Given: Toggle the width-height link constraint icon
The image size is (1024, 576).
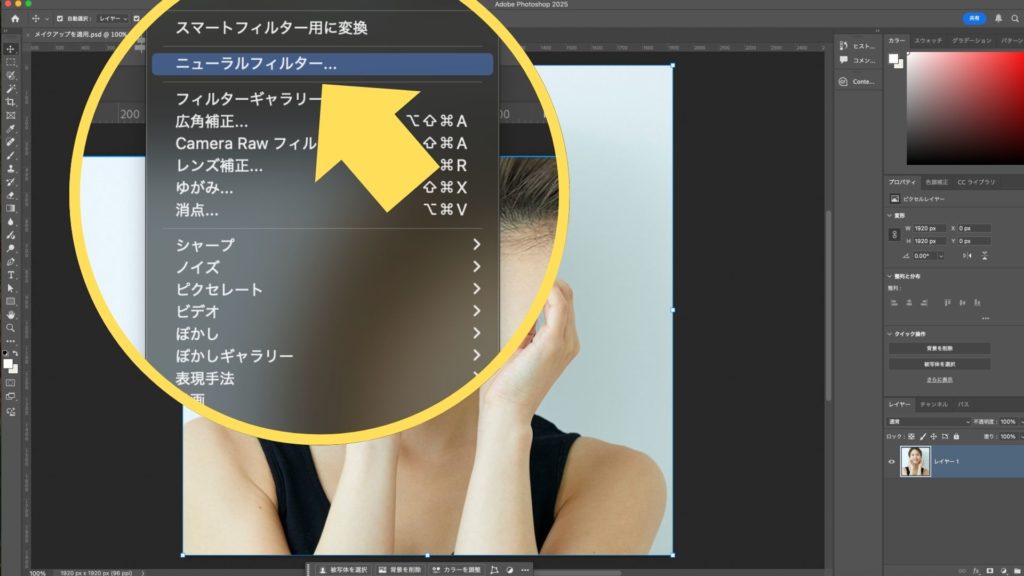Looking at the screenshot, I should (x=895, y=234).
